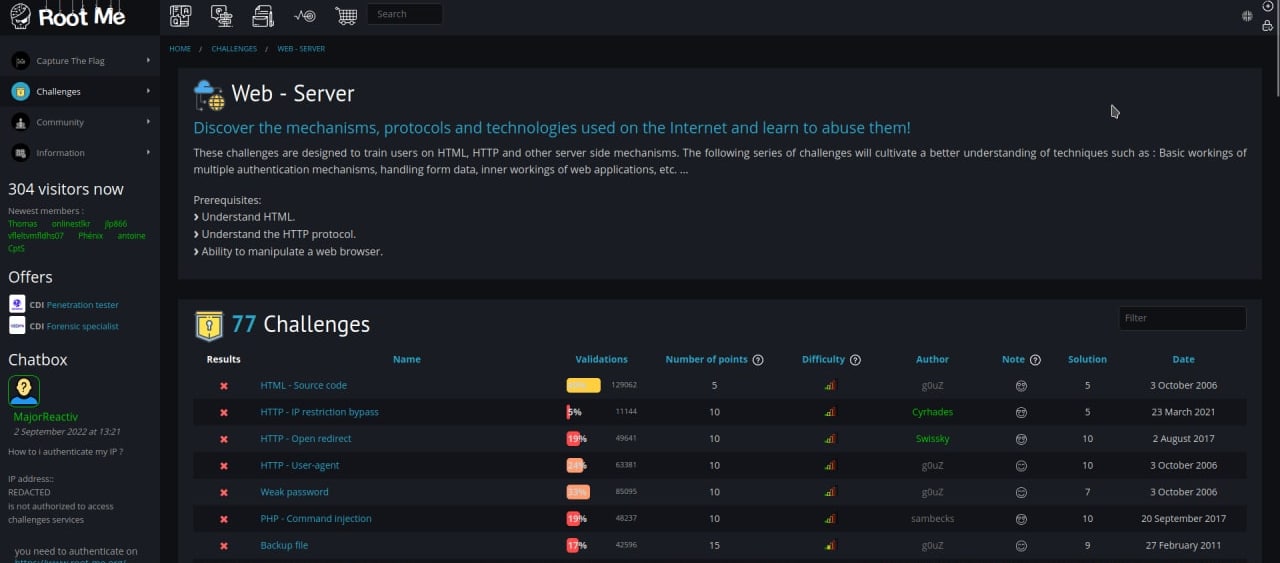
Task: Click the difficulty bars icon for Backup file
Action: [x=829, y=546]
